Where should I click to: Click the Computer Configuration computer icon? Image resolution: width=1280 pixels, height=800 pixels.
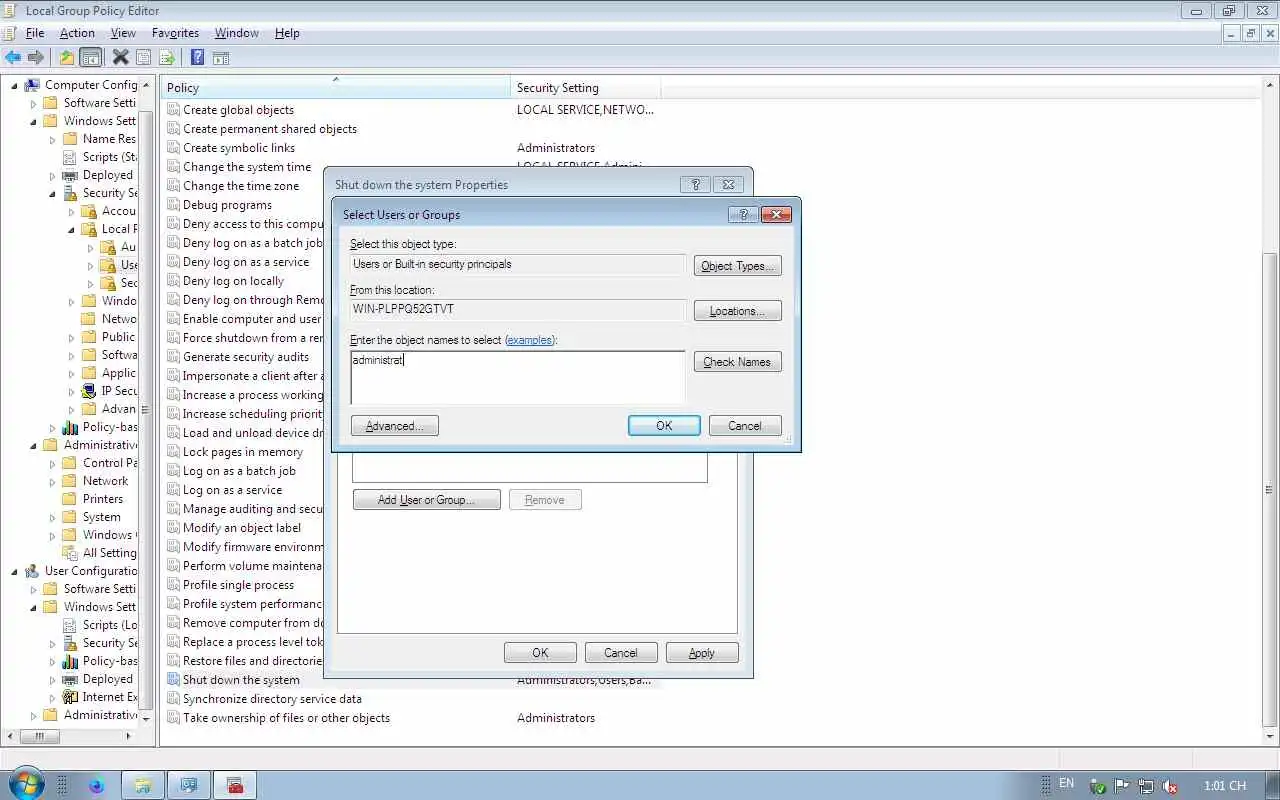point(32,85)
